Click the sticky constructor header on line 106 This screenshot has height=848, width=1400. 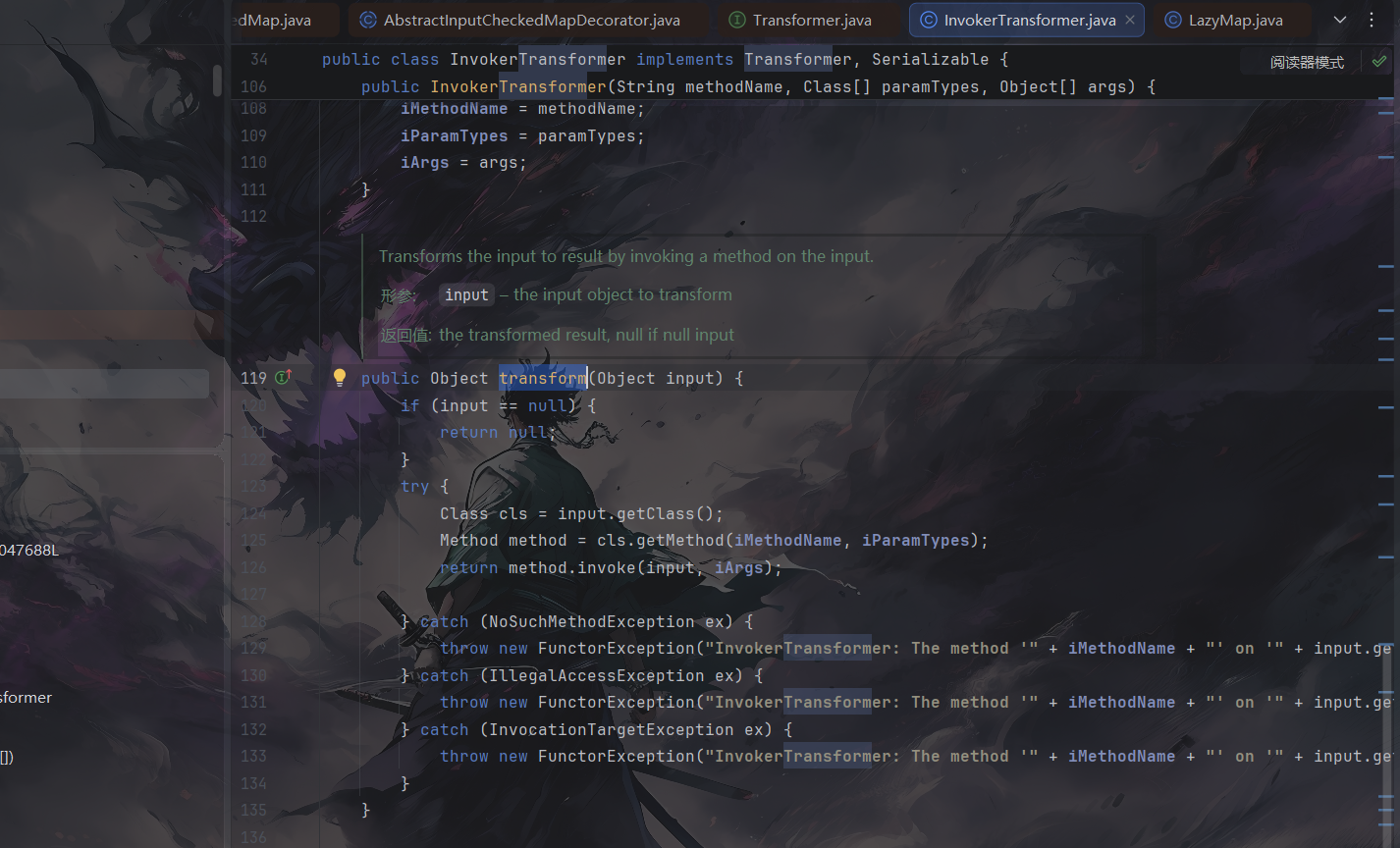[758, 86]
